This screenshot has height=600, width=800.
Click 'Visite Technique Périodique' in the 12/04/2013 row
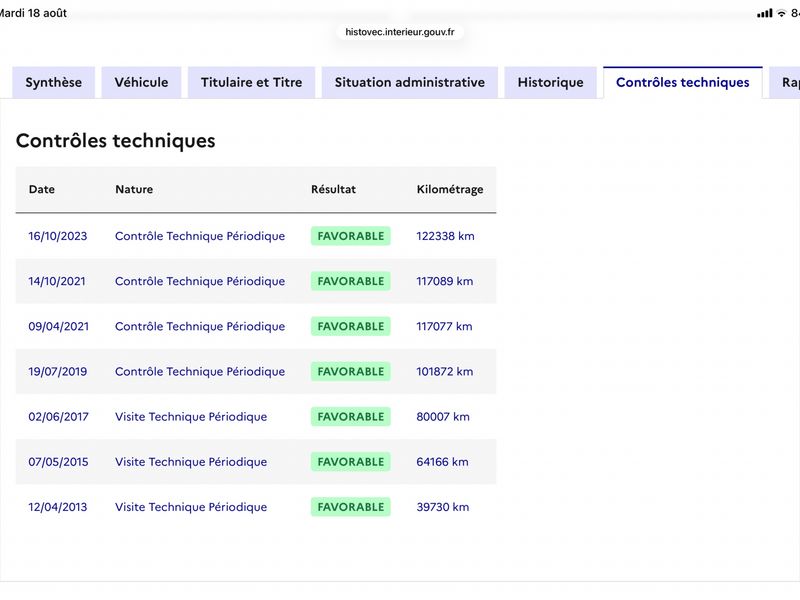[191, 507]
